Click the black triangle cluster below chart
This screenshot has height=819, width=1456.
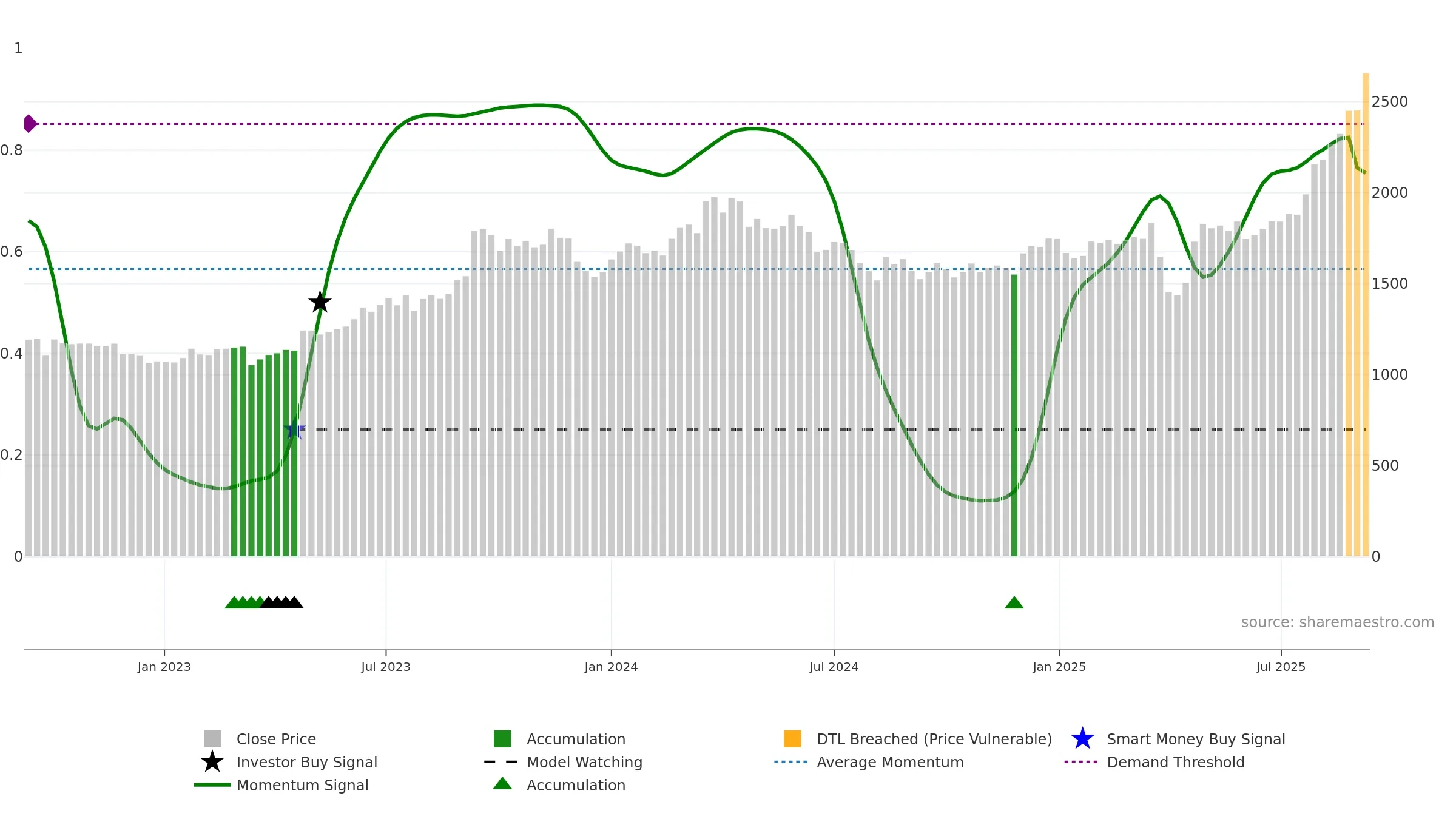[x=281, y=602]
